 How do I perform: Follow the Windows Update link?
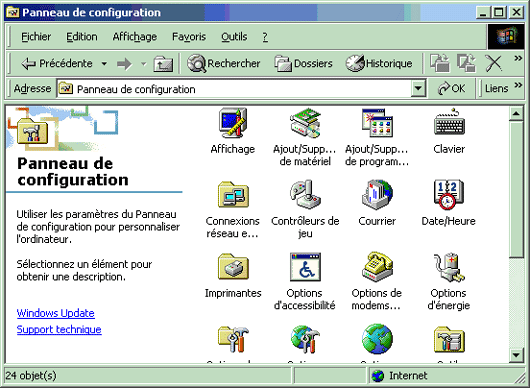tap(55, 313)
